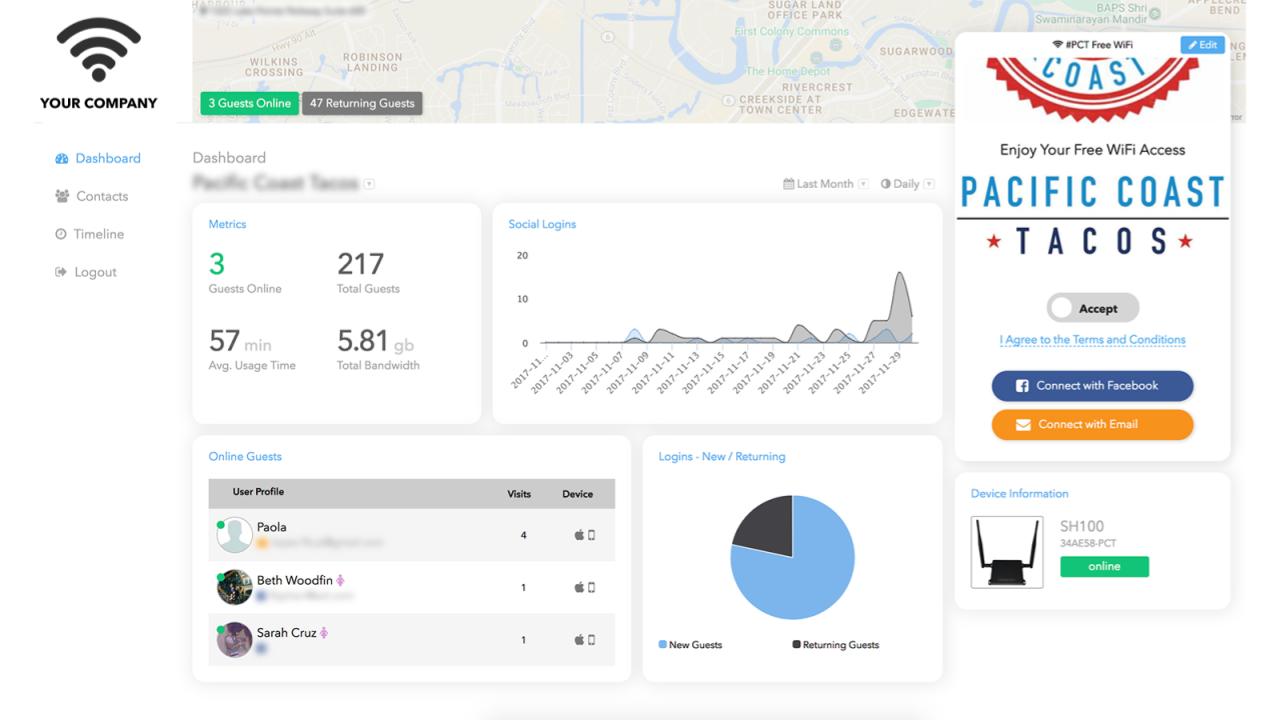This screenshot has height=720, width=1280.
Task: Click the Device column header
Action: tap(577, 494)
